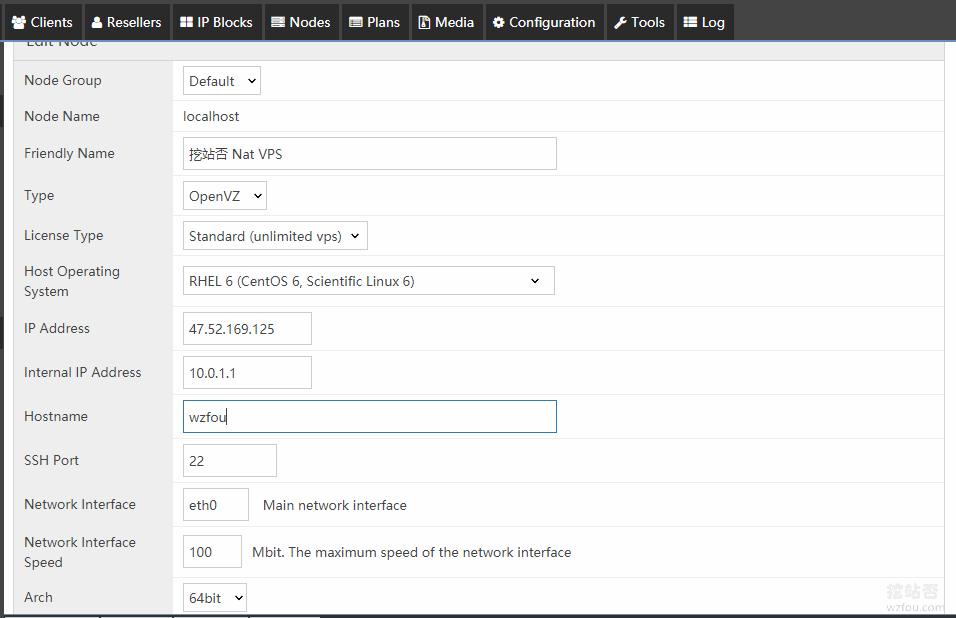Click the Clients people icon

[x=18, y=23]
